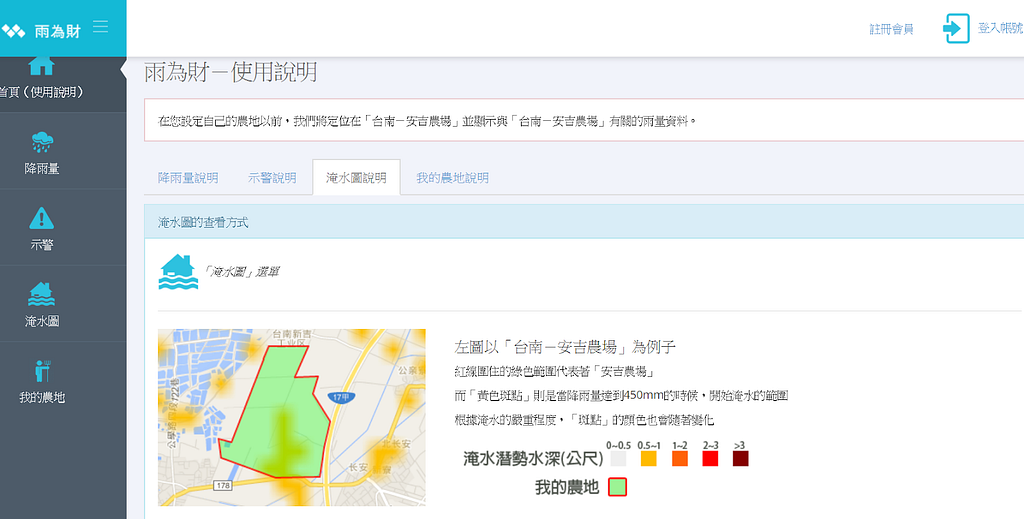The height and width of the screenshot is (519, 1024).
Task: Click the 1~2 orange depth swatch
Action: pyautogui.click(x=680, y=458)
